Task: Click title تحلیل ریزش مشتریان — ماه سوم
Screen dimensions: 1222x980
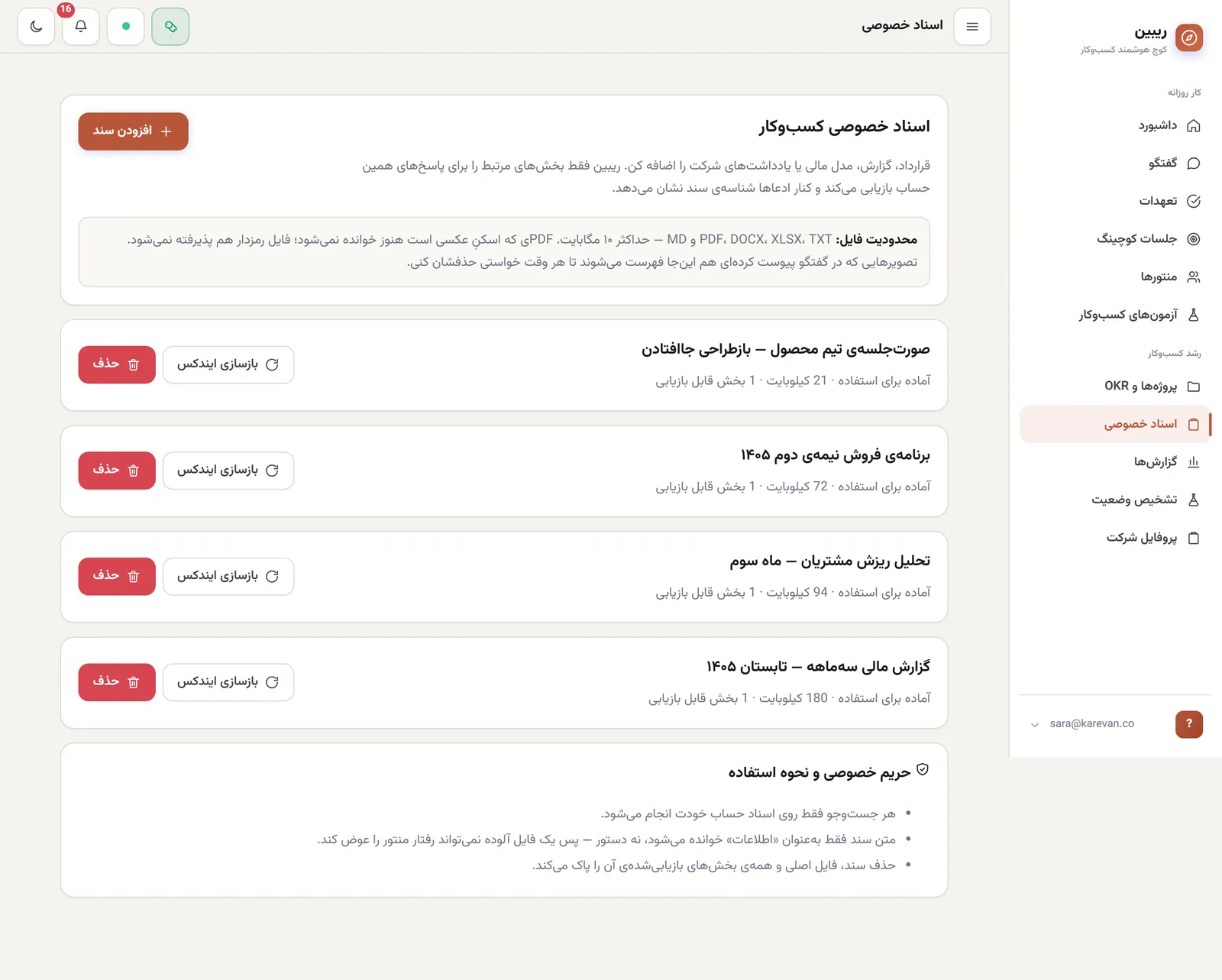Action: coord(830,561)
